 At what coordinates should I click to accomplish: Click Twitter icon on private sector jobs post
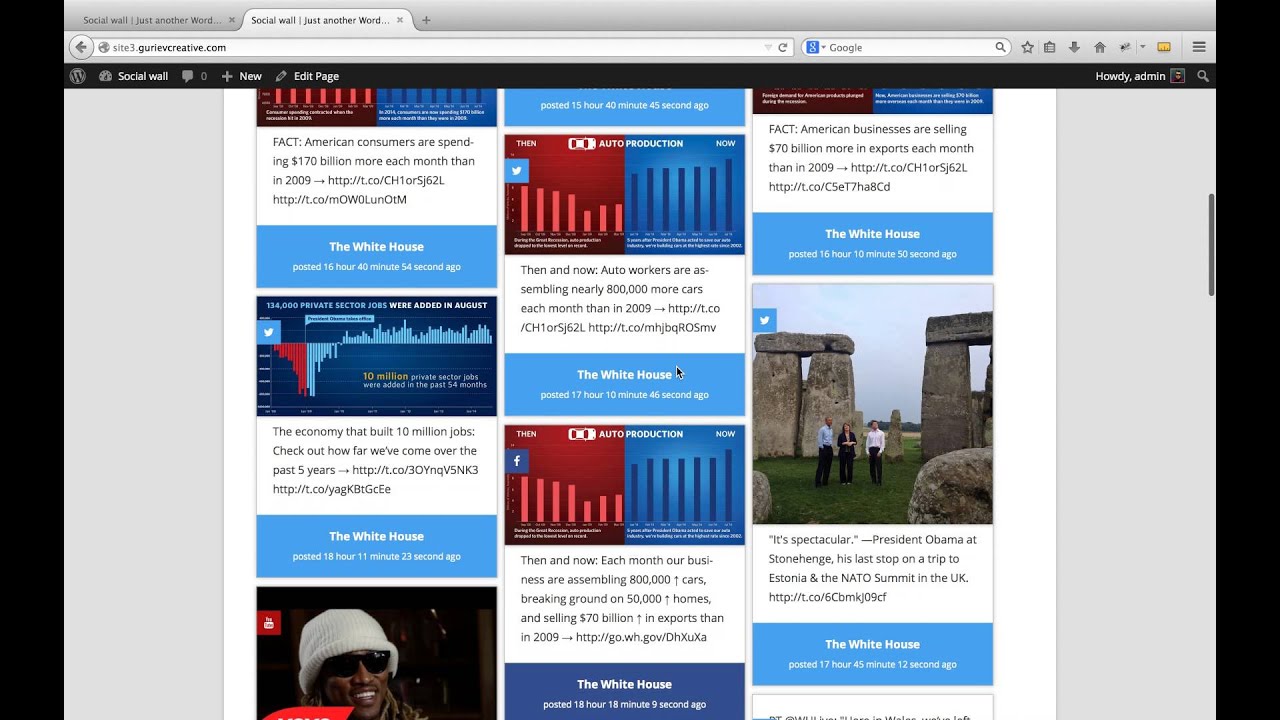tap(268, 332)
